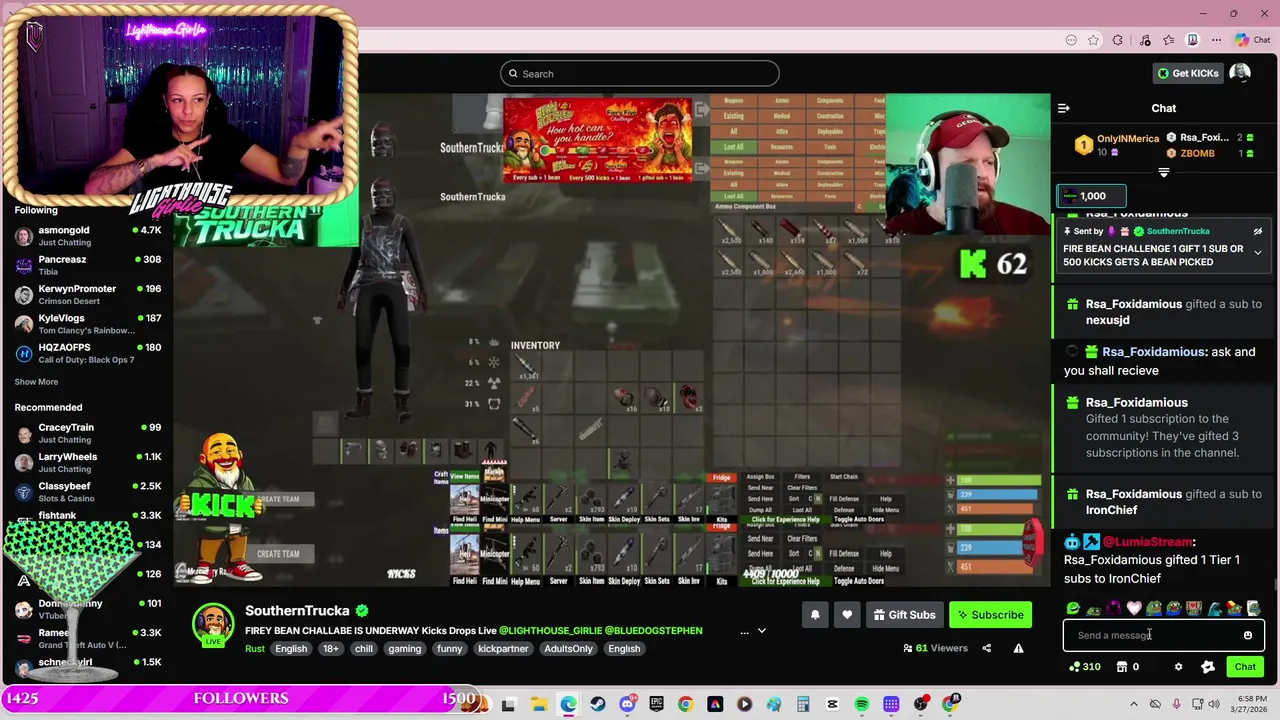Screen dimensions: 1280x720
Task: Open chat settings gear icon
Action: pos(1178,667)
